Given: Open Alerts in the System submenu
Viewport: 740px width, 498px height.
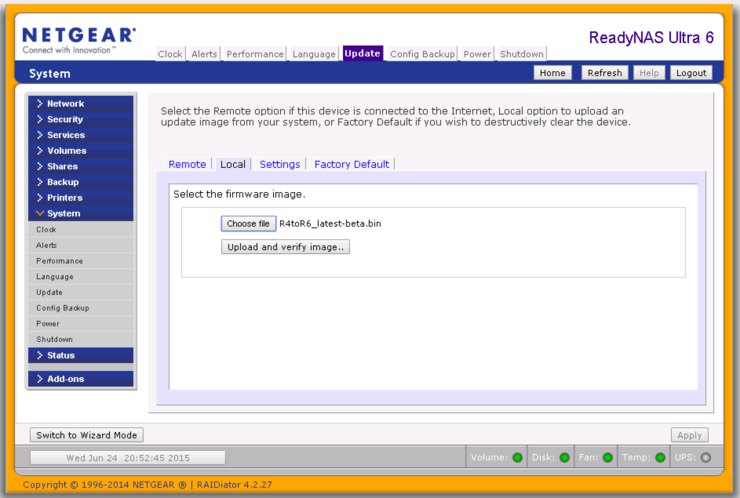Looking at the screenshot, I should [81, 245].
